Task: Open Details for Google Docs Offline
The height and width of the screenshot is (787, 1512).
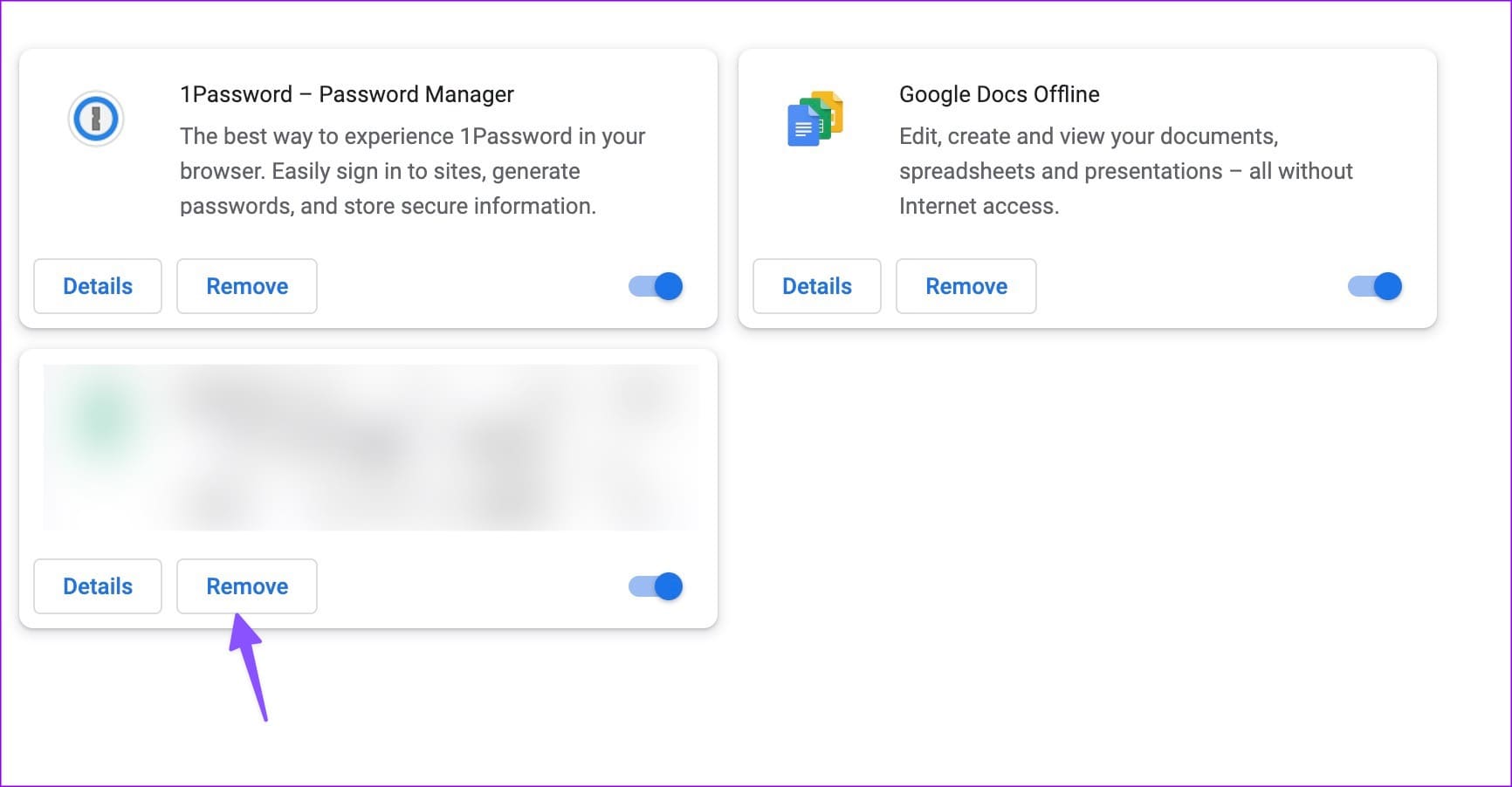Action: tap(817, 286)
